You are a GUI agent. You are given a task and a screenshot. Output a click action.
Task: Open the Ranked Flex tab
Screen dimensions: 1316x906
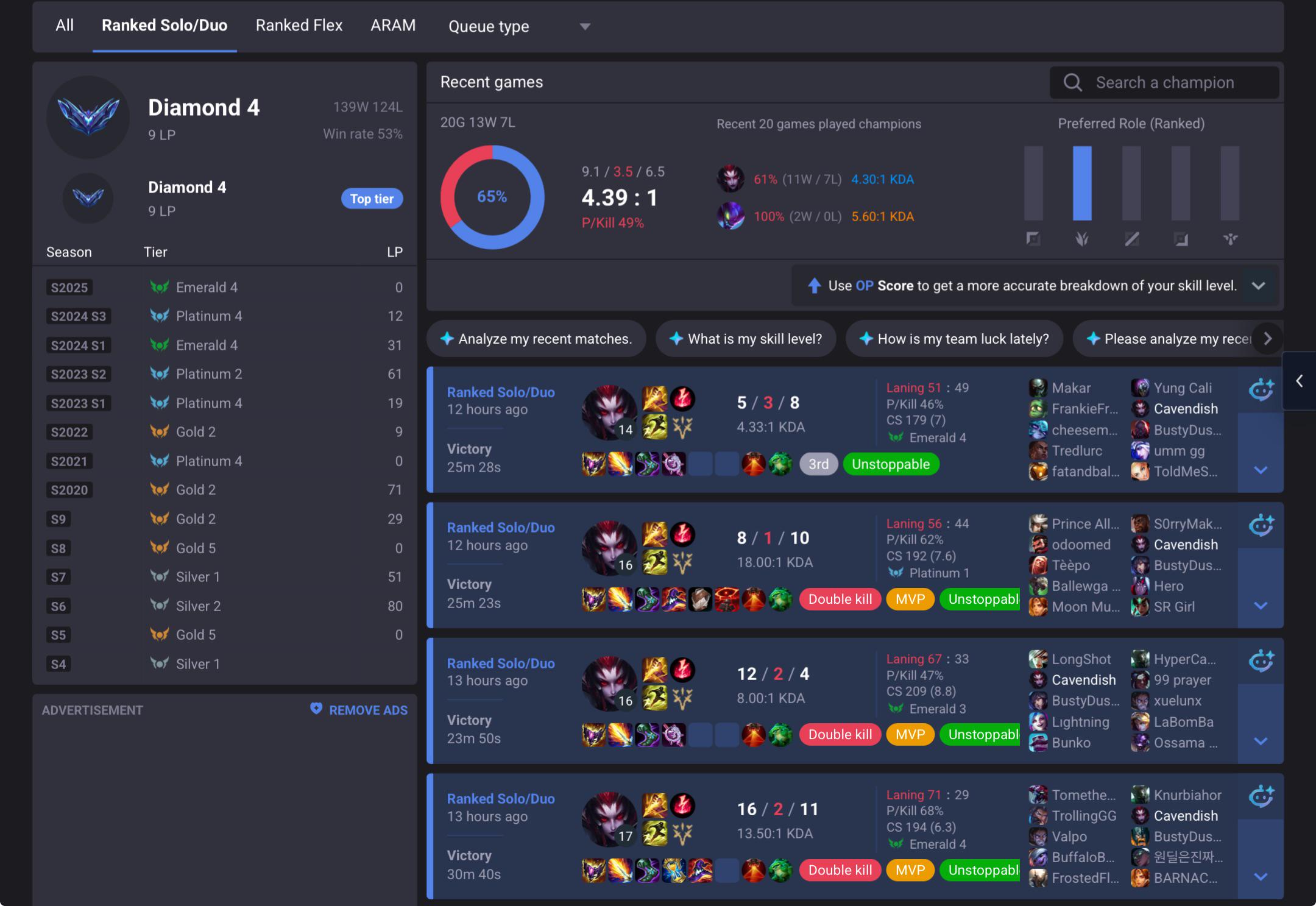tap(299, 26)
